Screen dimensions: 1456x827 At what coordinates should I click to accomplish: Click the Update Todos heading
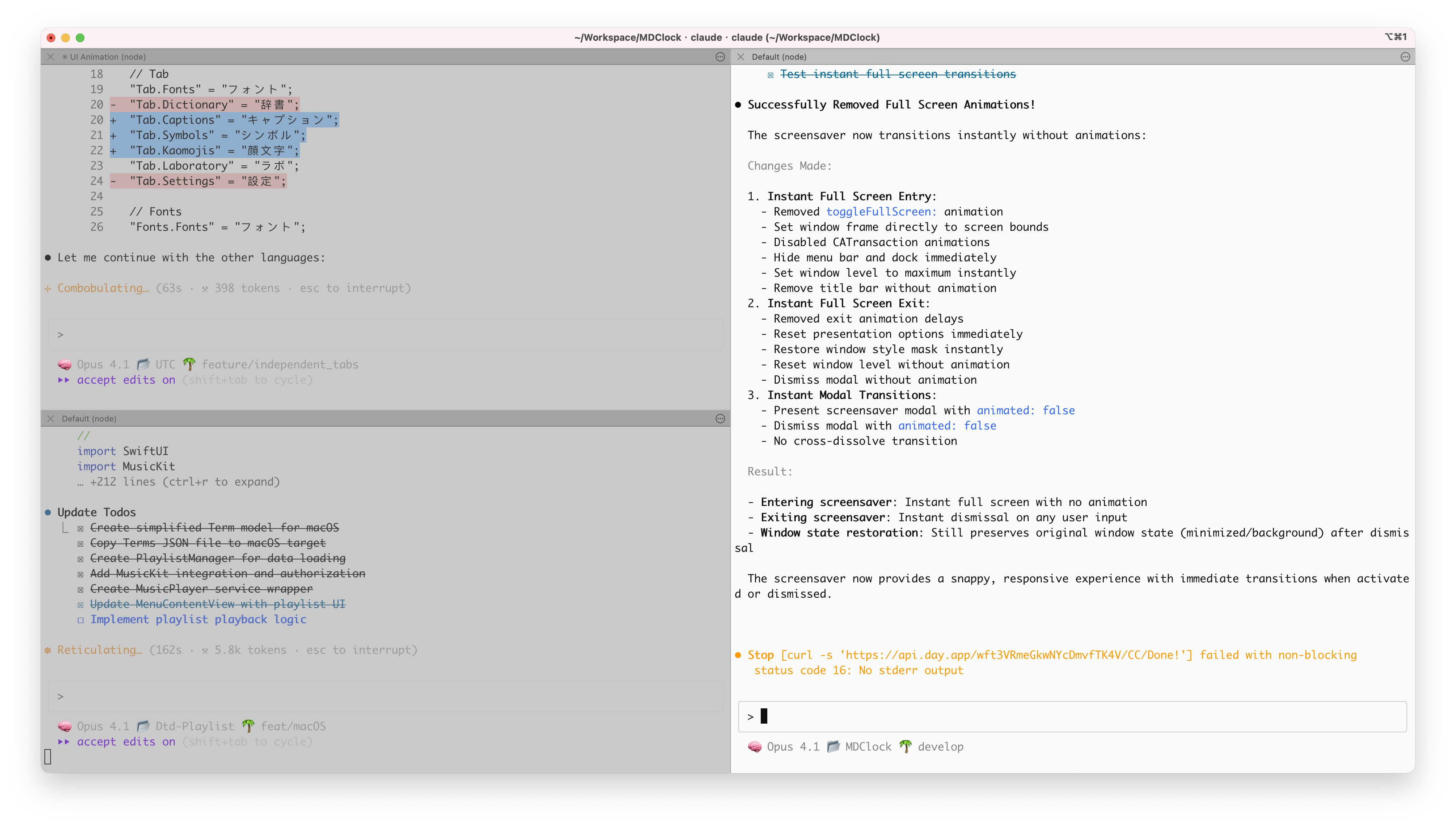[96, 513]
